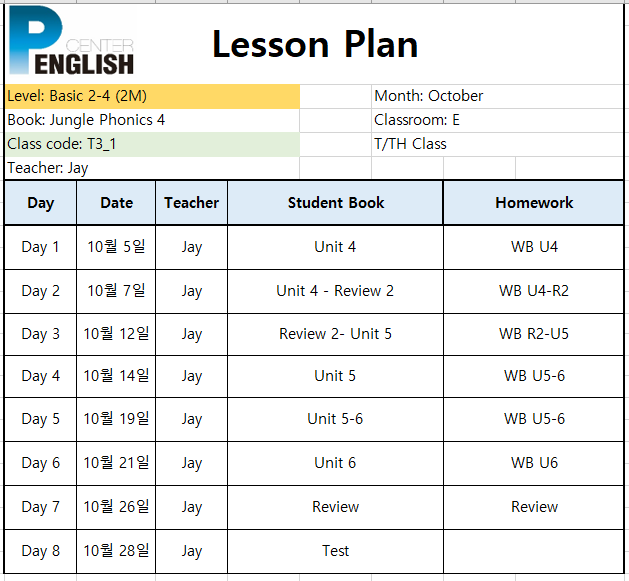Click the Classroom: E cell
Screen dimensions: 629x581
coord(497,120)
